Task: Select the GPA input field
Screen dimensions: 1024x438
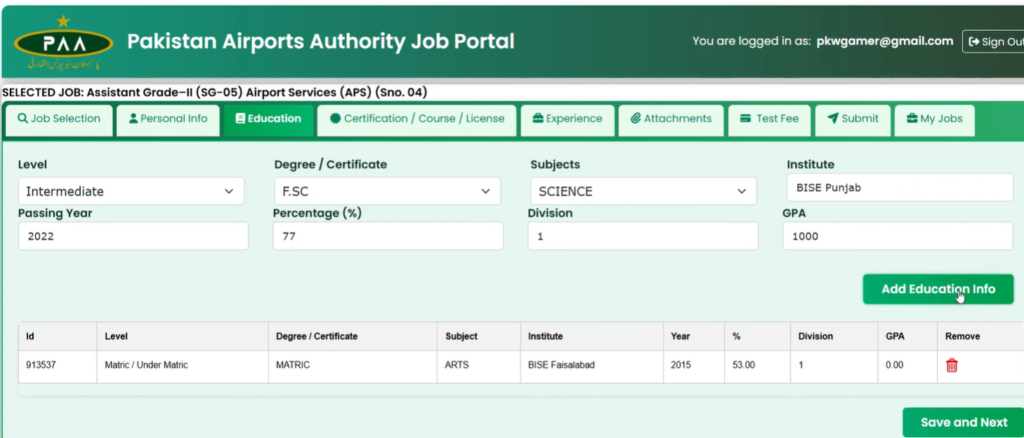Action: point(897,237)
